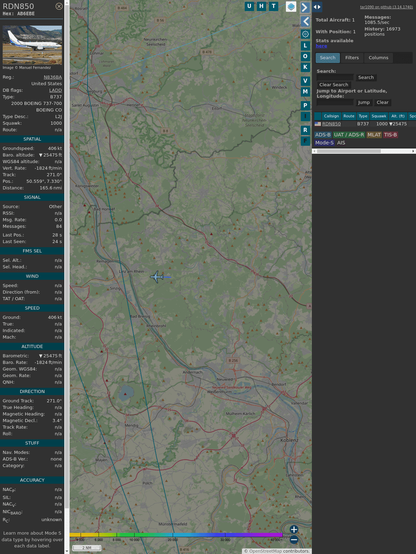Screen dimensions: 416x554
Task: Sort table by the Alt. (ft) column
Action: pyautogui.click(x=398, y=116)
